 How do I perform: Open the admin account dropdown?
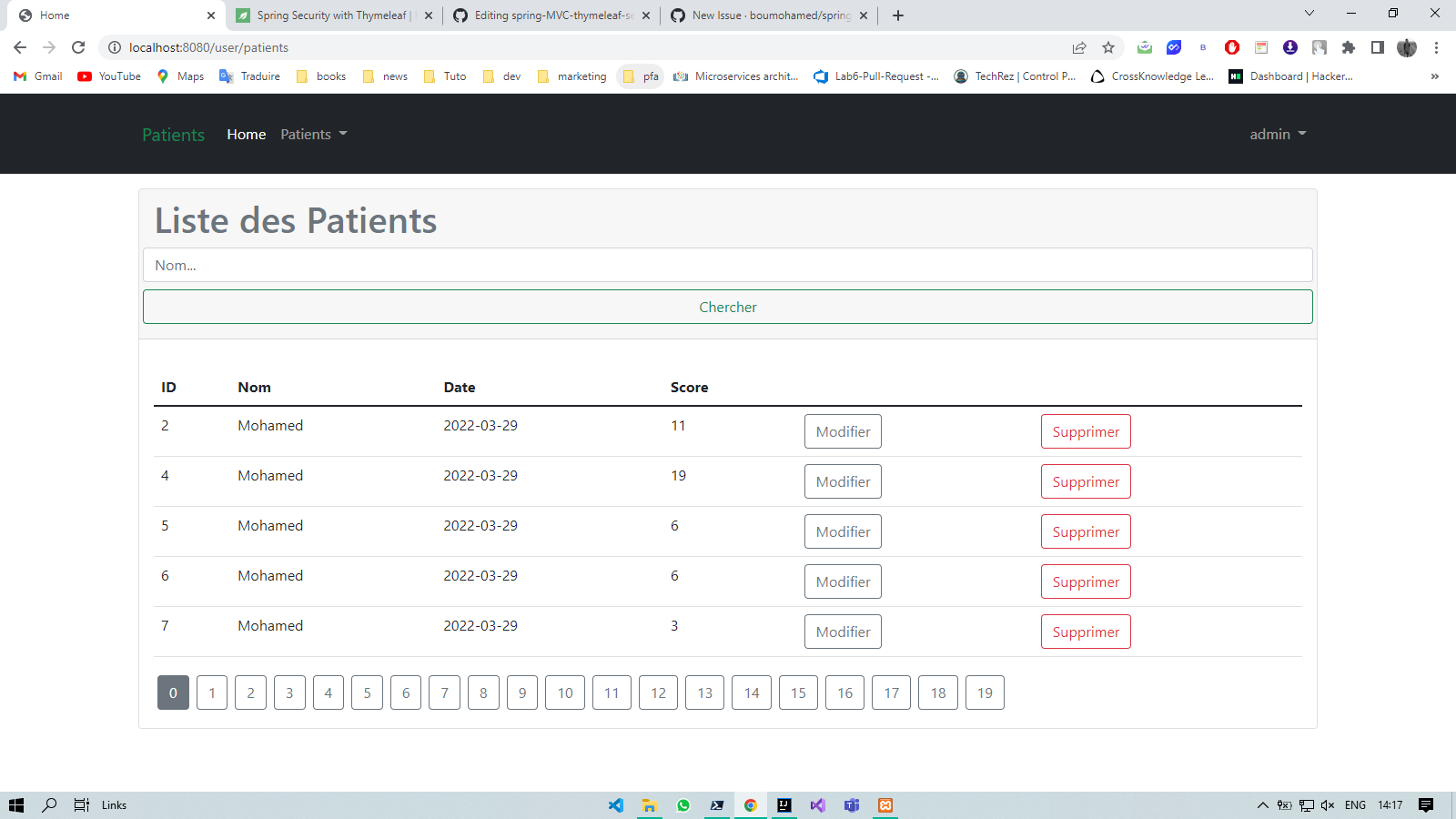point(1278,134)
